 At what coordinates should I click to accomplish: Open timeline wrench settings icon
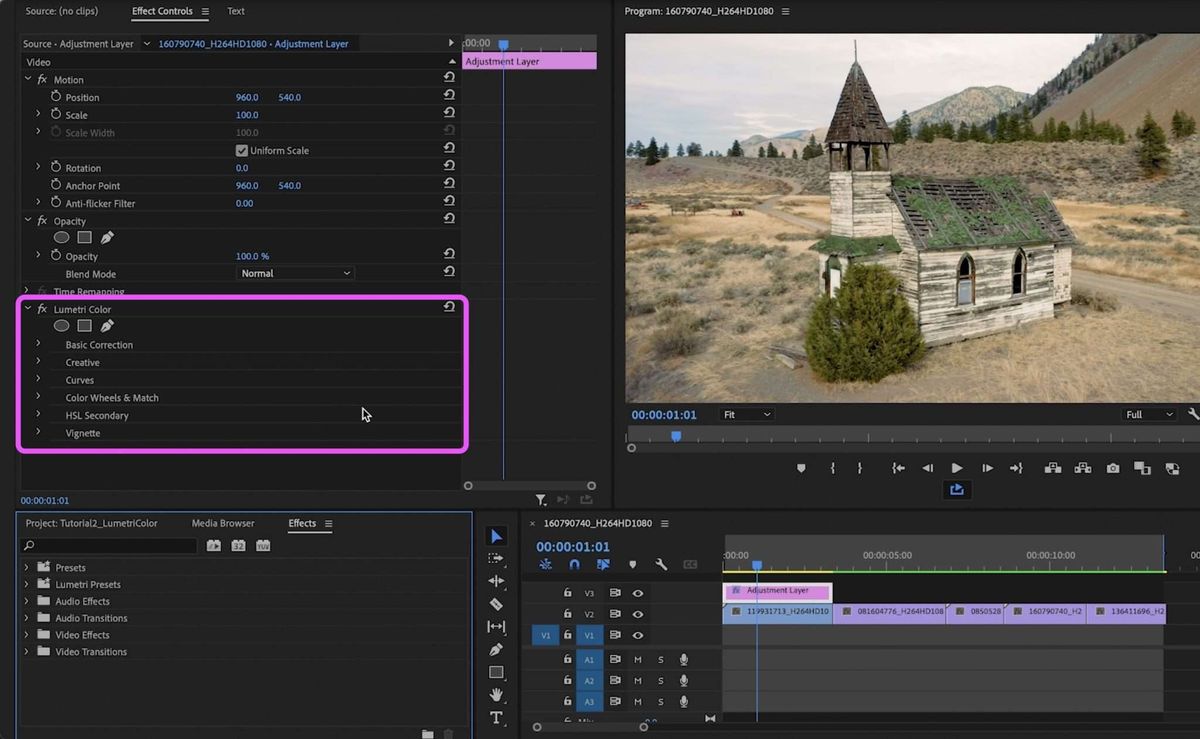tap(661, 565)
